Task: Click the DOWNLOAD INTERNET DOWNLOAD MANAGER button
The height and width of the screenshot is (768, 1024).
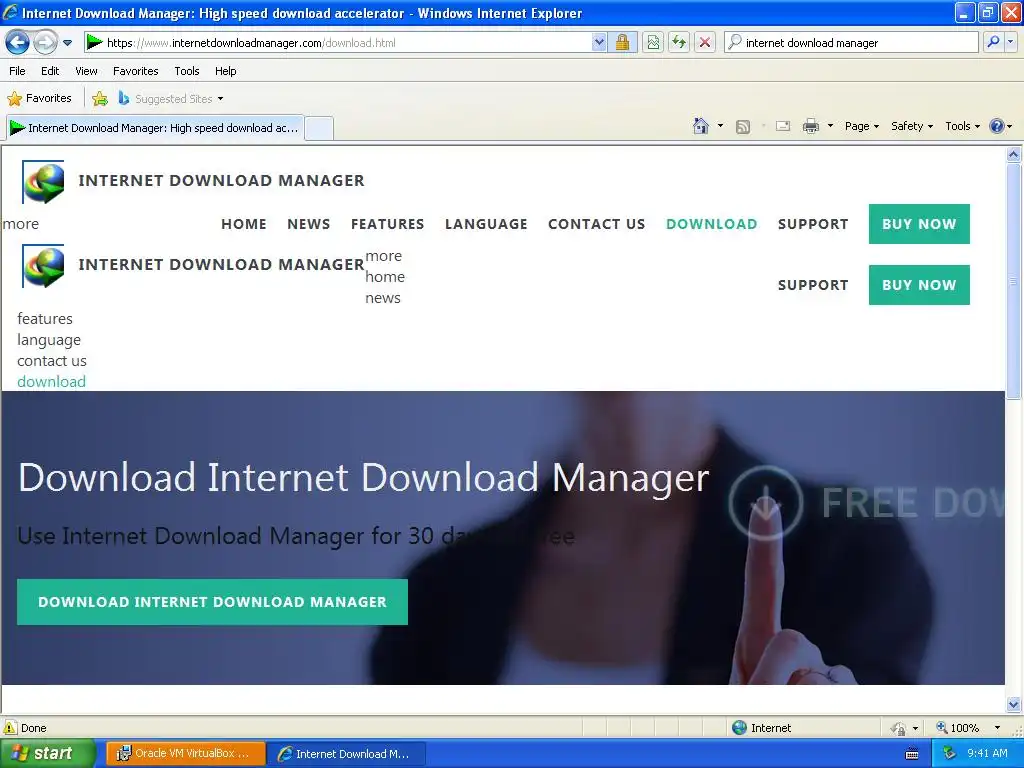Action: pos(212,602)
